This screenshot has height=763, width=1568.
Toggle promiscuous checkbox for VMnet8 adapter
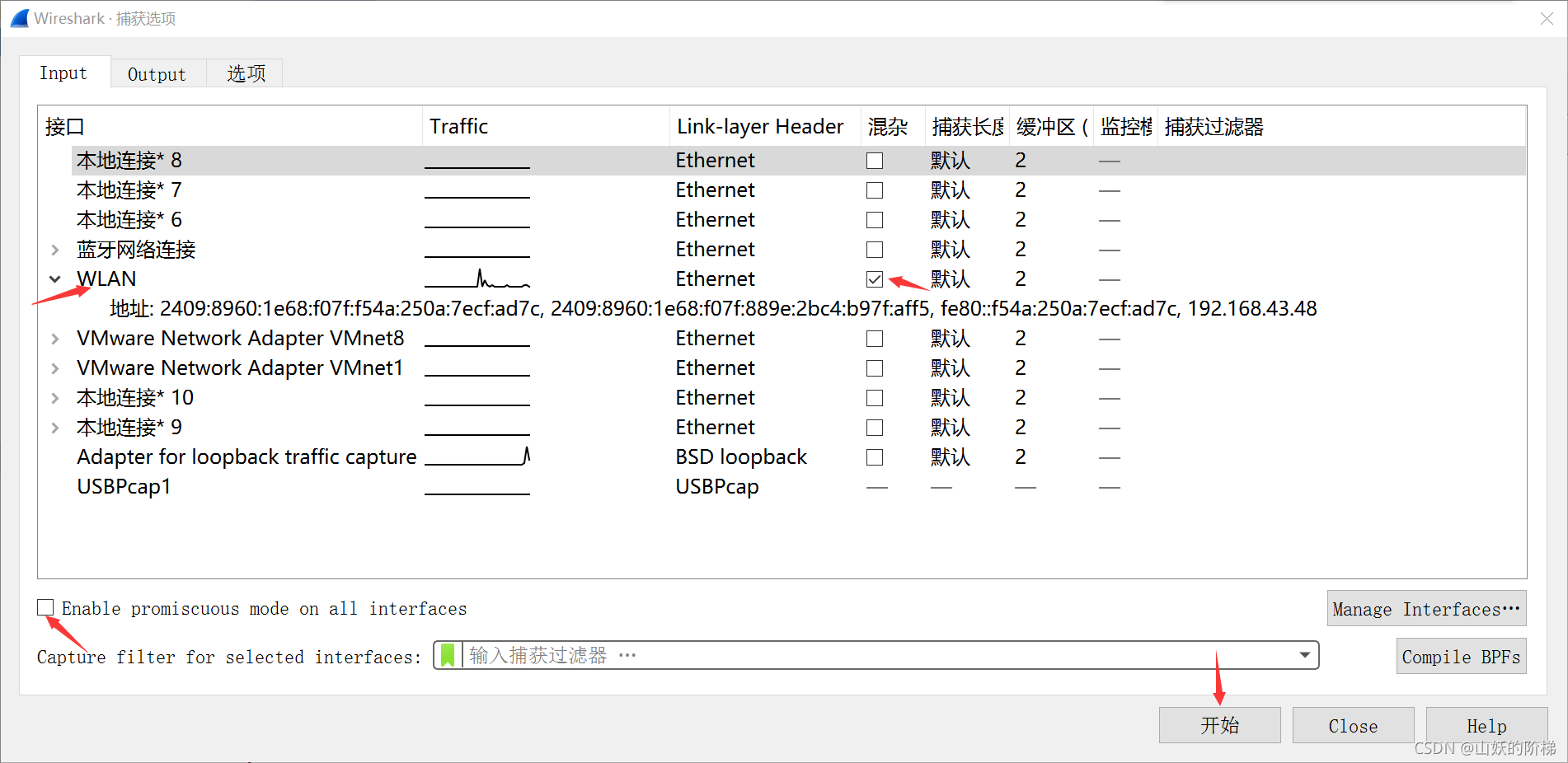[x=875, y=339]
